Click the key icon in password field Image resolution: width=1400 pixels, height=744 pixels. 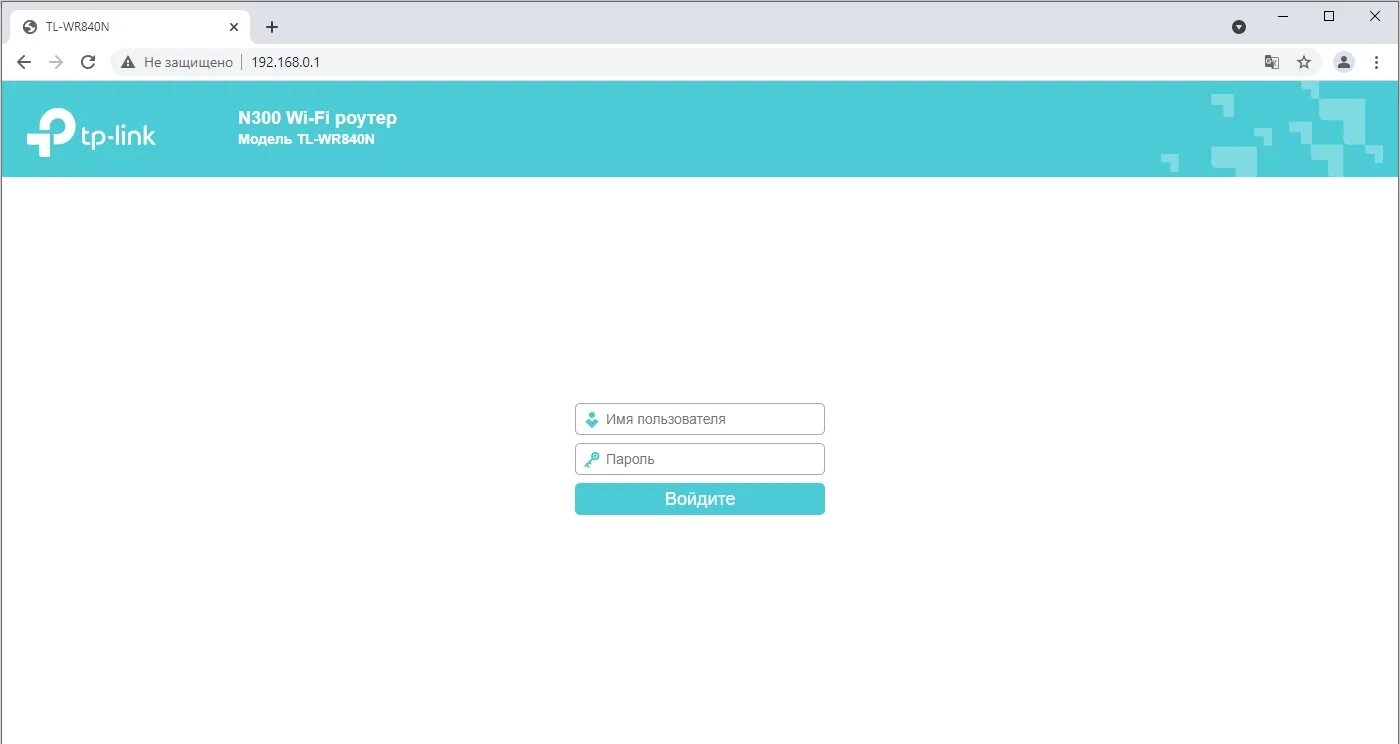[x=592, y=459]
